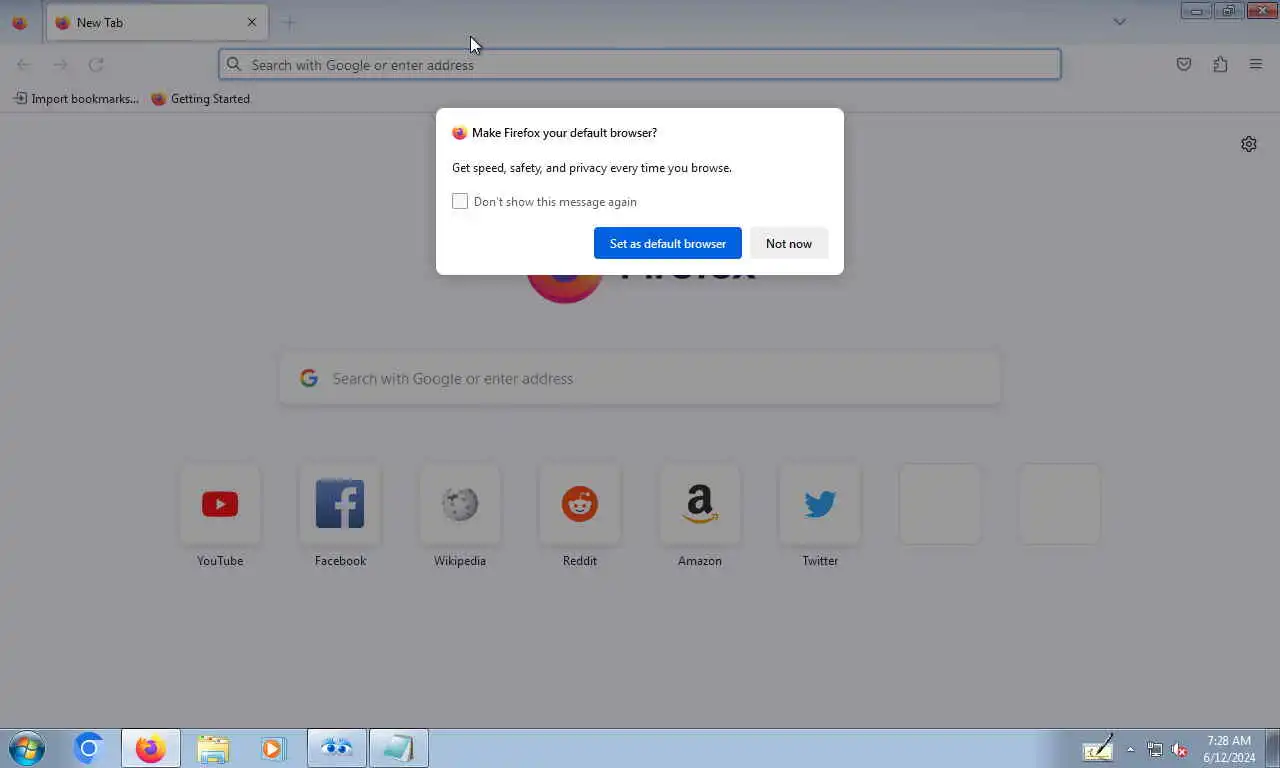The width and height of the screenshot is (1280, 768).
Task: Click Show desktop strip at taskbar end
Action: (x=1273, y=748)
